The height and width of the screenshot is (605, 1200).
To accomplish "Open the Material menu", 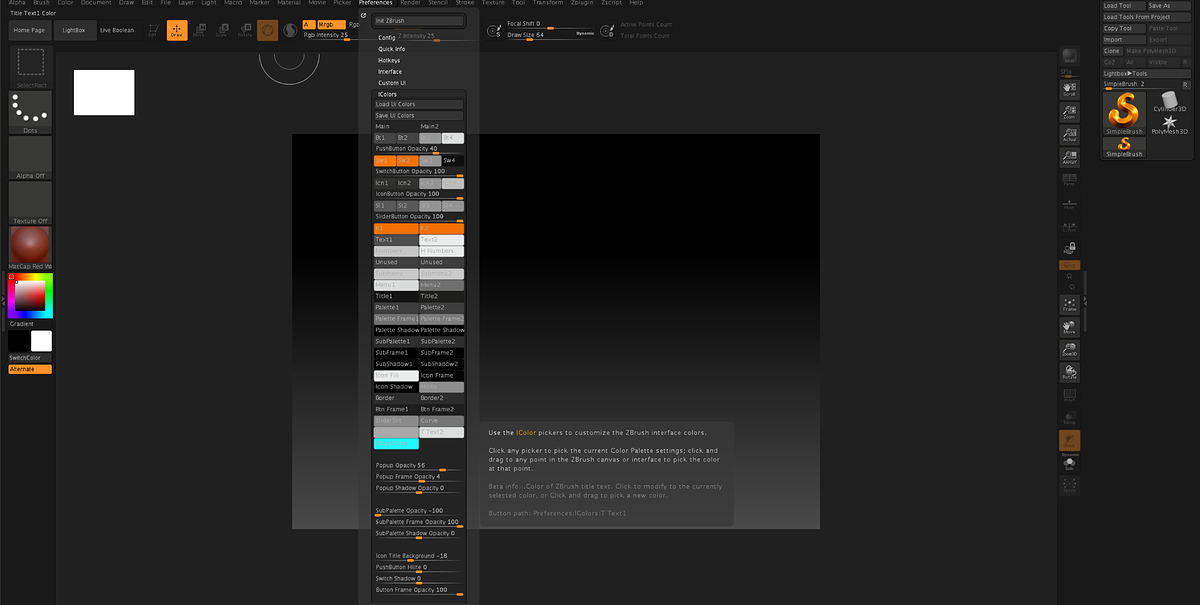I will (x=289, y=3).
